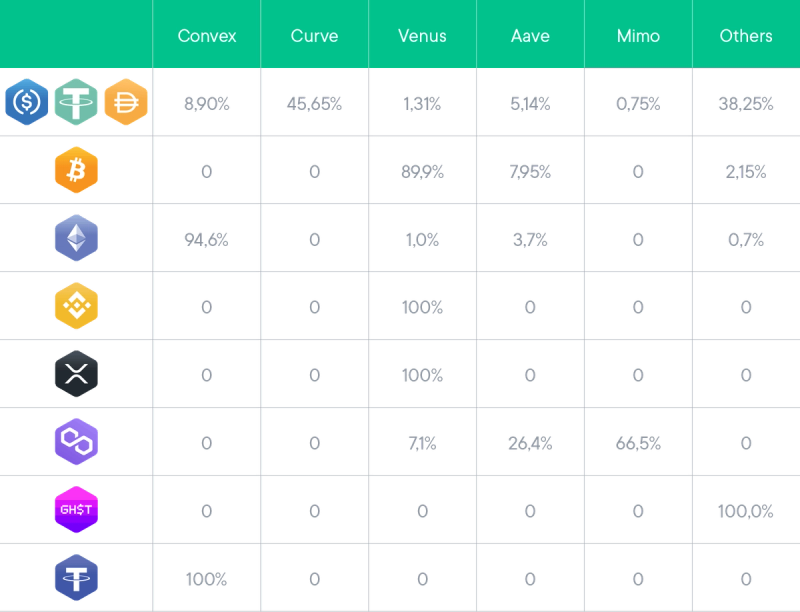
Task: Click the magenta GHST icon
Action: click(77, 509)
